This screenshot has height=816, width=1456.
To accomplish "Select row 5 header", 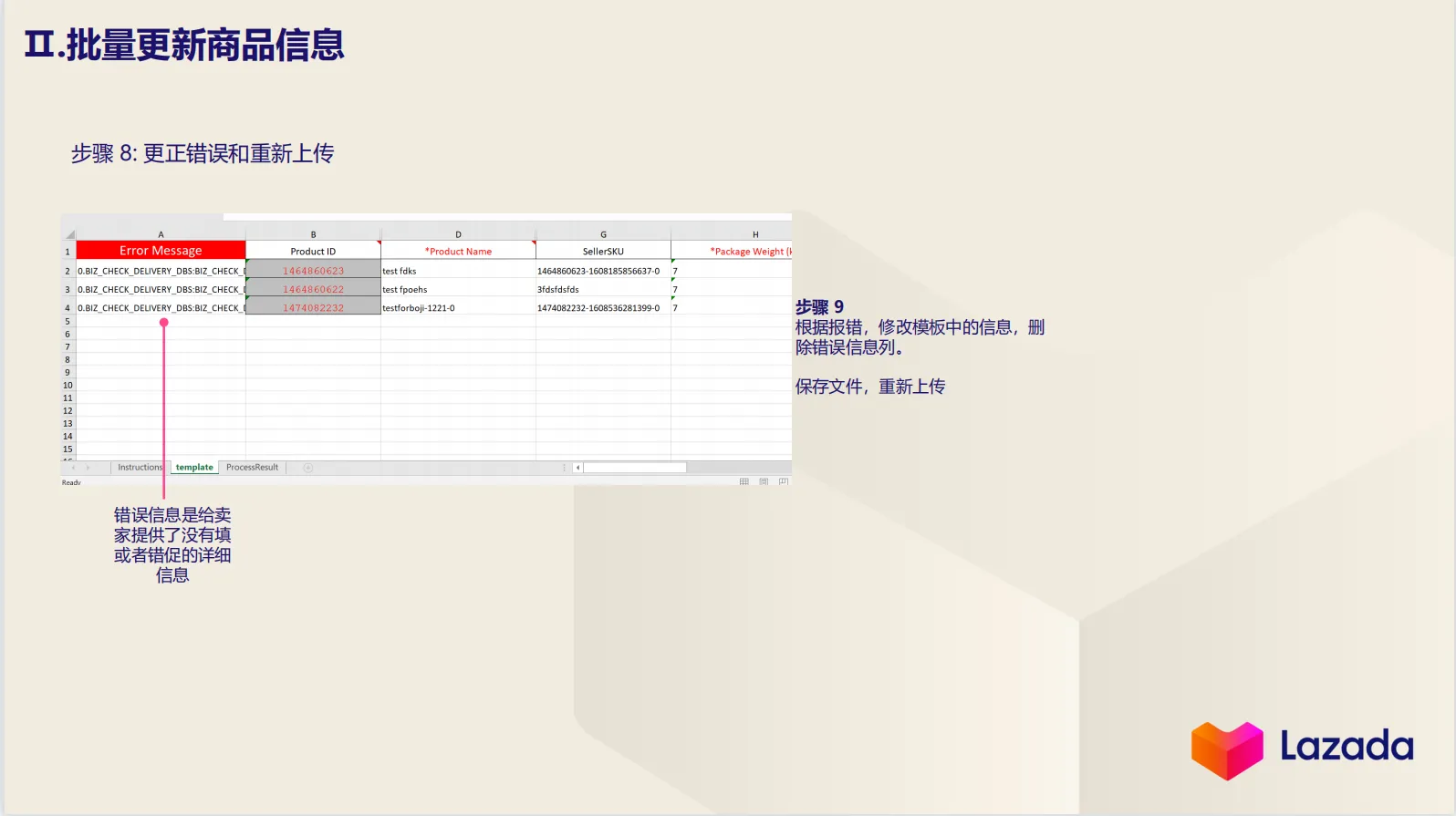I will (x=68, y=321).
